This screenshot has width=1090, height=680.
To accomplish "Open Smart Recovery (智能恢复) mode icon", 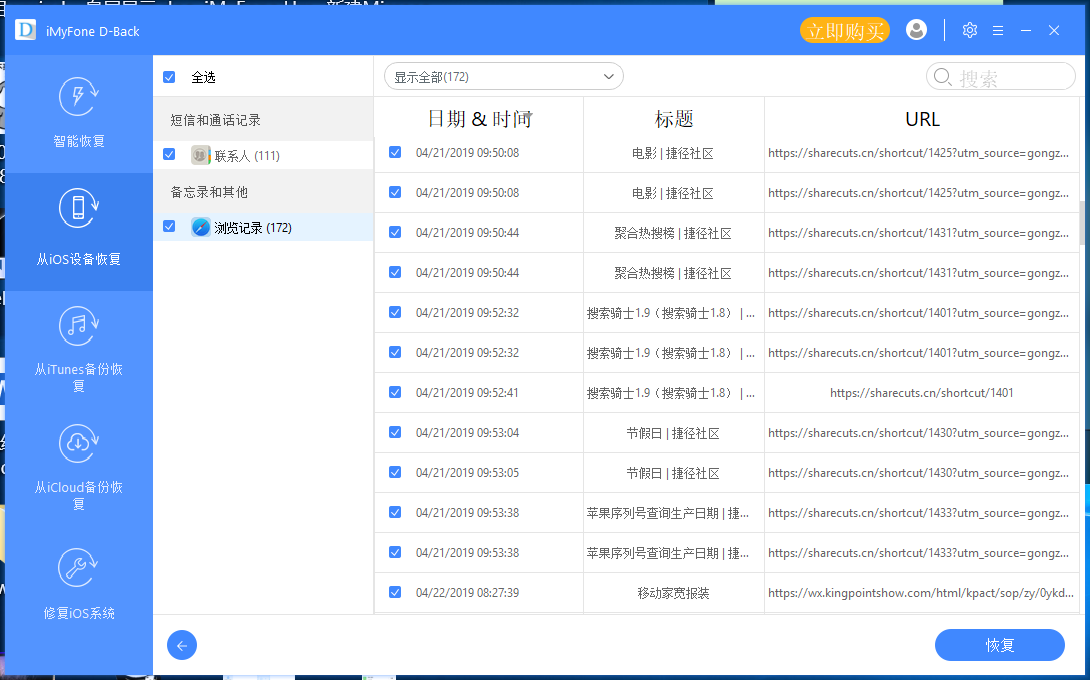I will tap(78, 98).
